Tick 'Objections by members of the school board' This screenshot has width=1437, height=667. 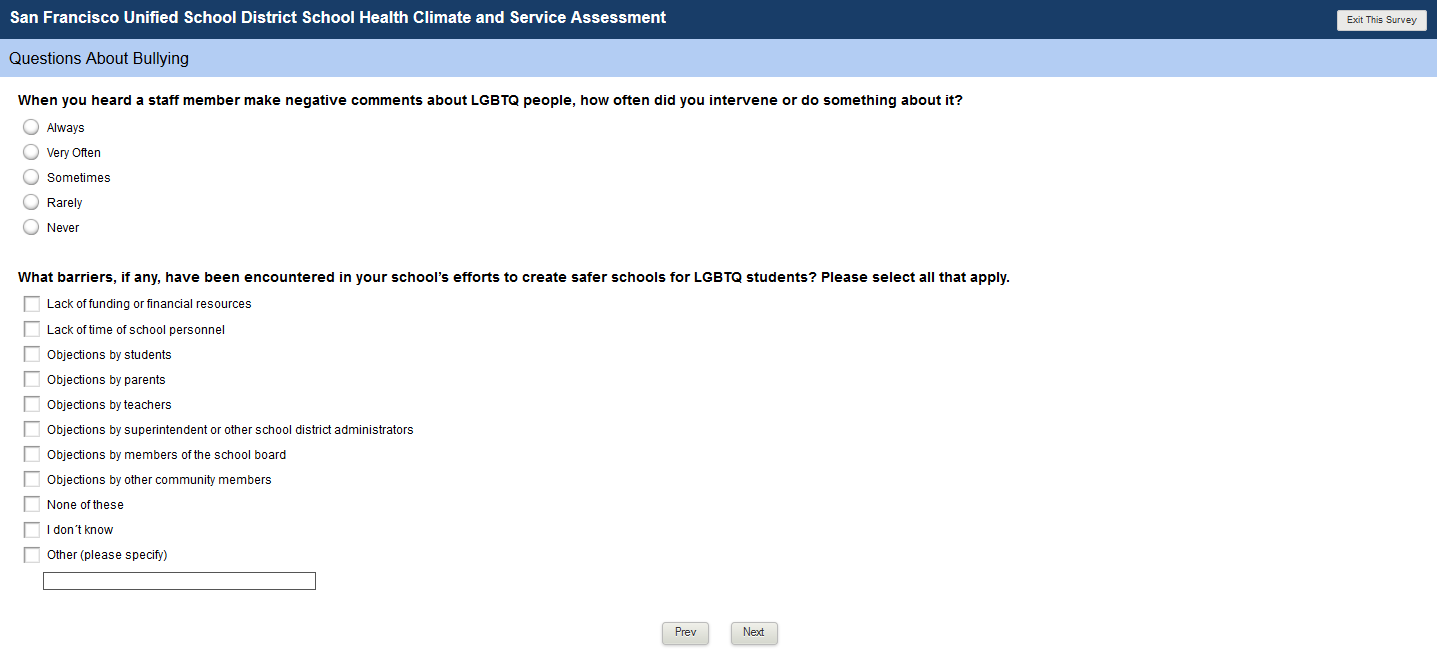[32, 454]
